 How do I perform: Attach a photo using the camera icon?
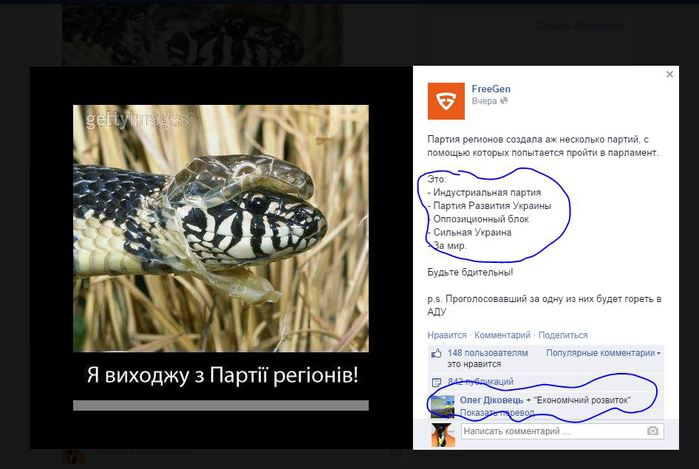pos(653,431)
